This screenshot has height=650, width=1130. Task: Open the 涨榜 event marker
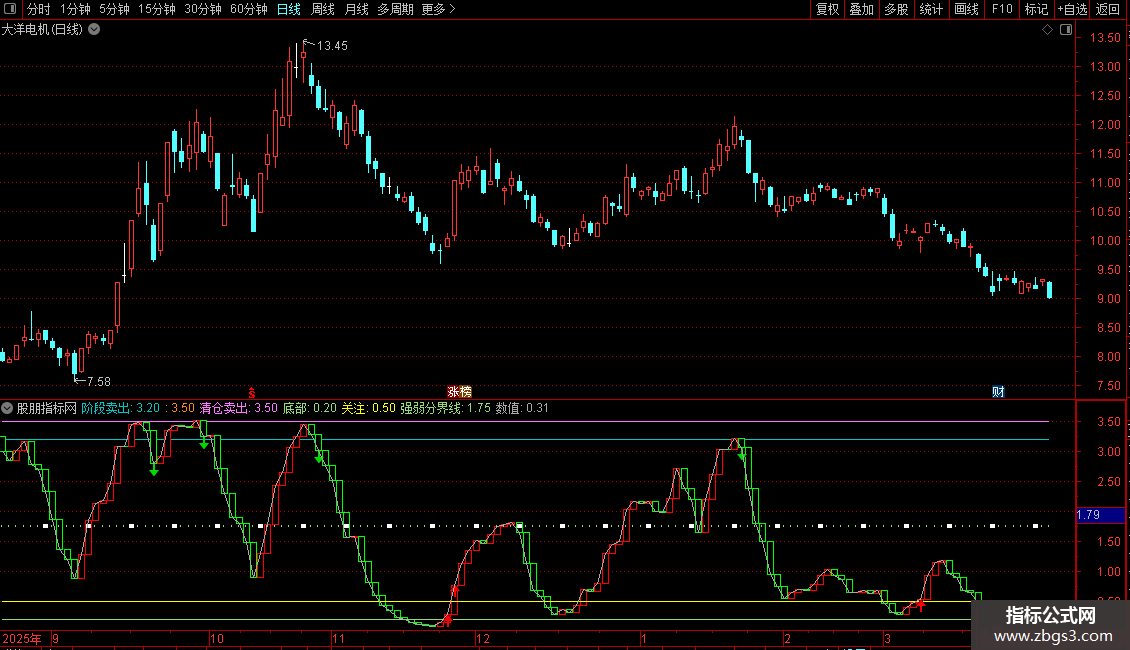tap(459, 391)
